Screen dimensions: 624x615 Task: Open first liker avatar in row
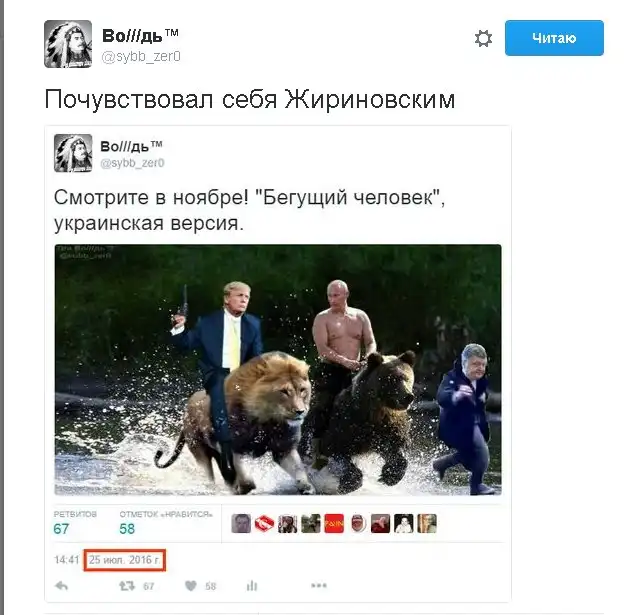[x=241, y=523]
